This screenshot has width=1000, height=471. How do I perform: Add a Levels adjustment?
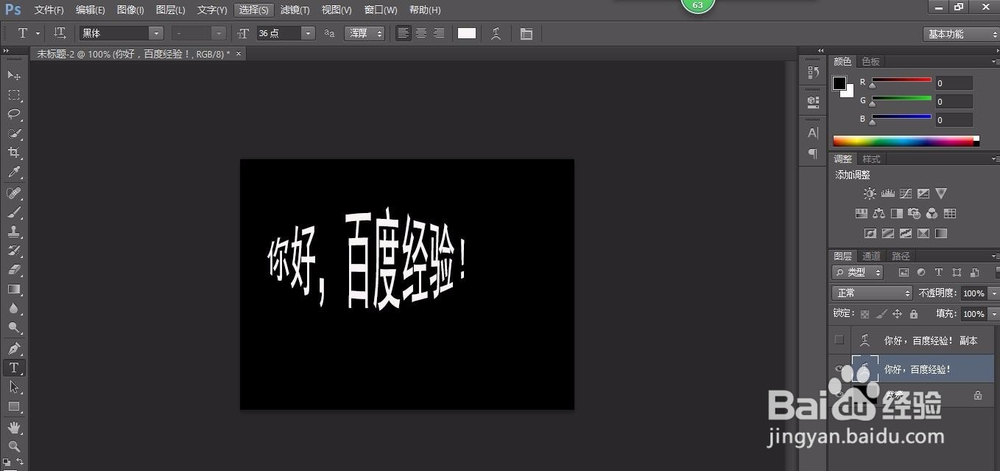click(888, 194)
